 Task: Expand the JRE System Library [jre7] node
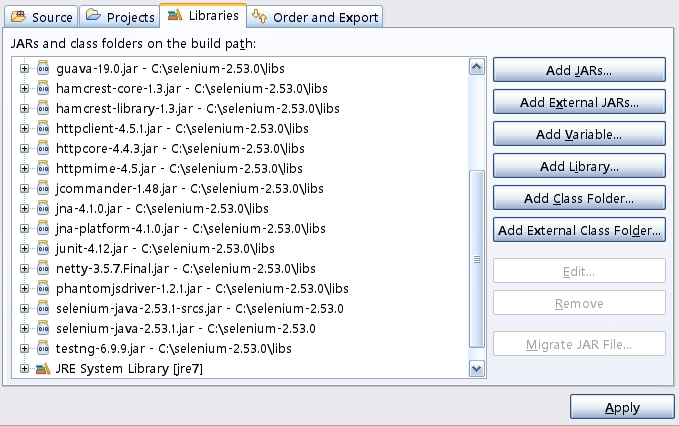24,368
